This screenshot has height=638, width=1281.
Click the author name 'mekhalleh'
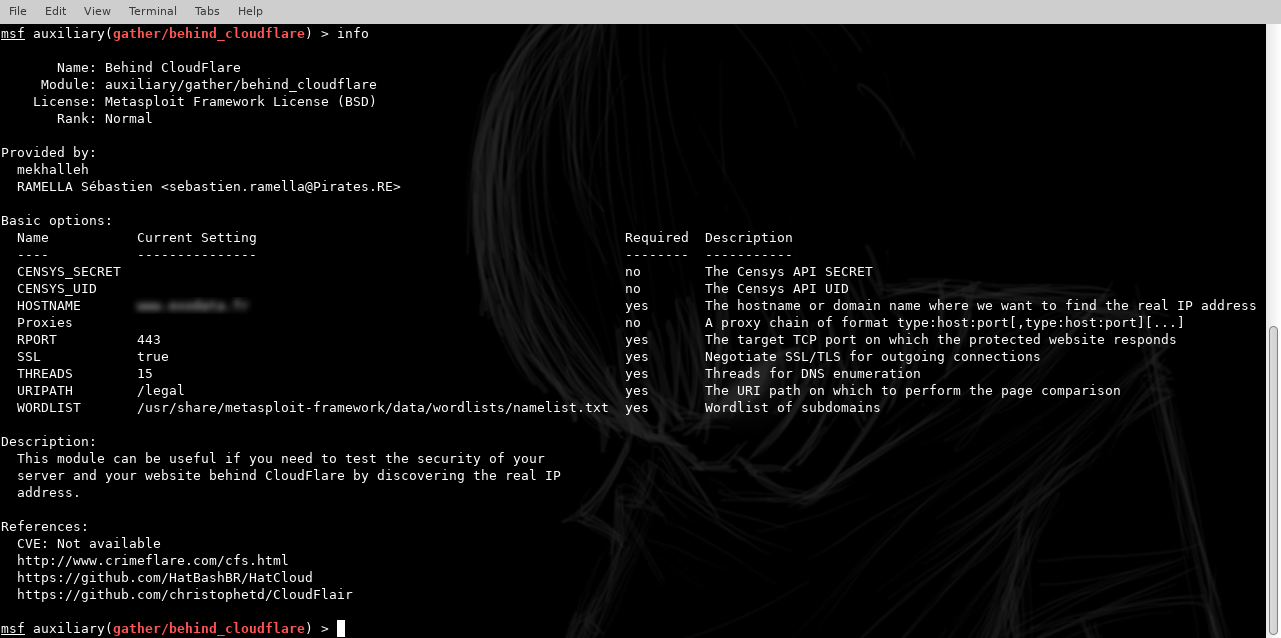pos(53,170)
